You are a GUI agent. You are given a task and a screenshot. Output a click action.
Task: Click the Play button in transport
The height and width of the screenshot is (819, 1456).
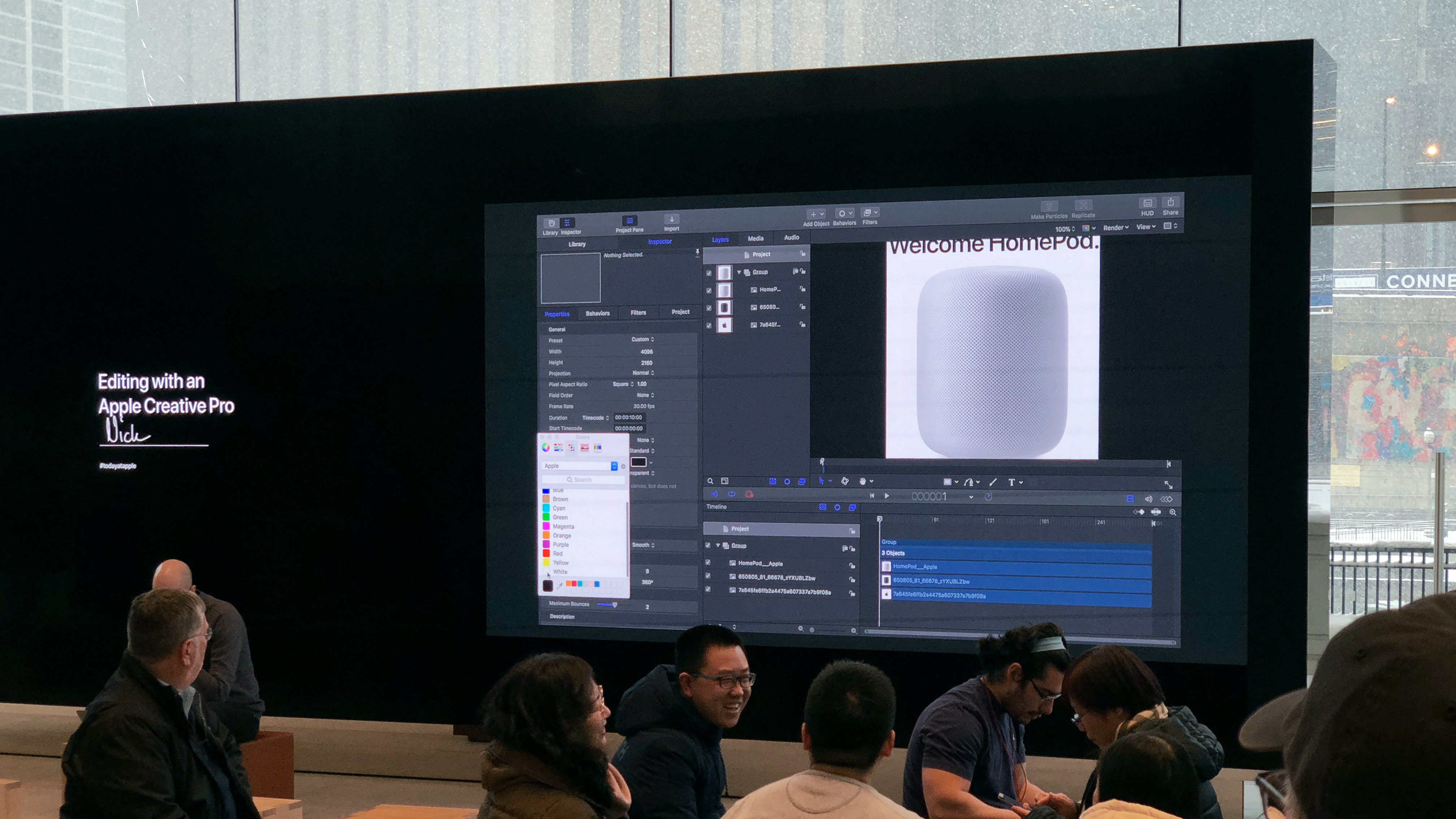tap(886, 496)
